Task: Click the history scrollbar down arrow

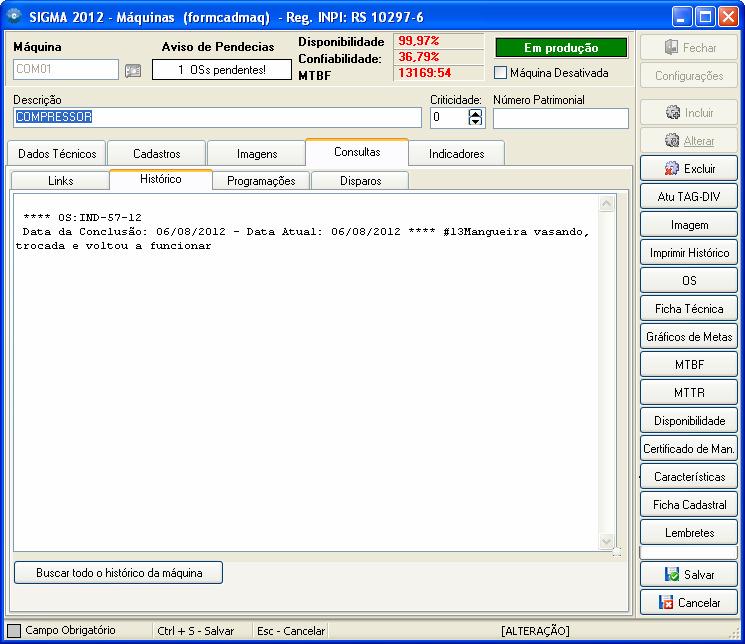Action: click(607, 541)
